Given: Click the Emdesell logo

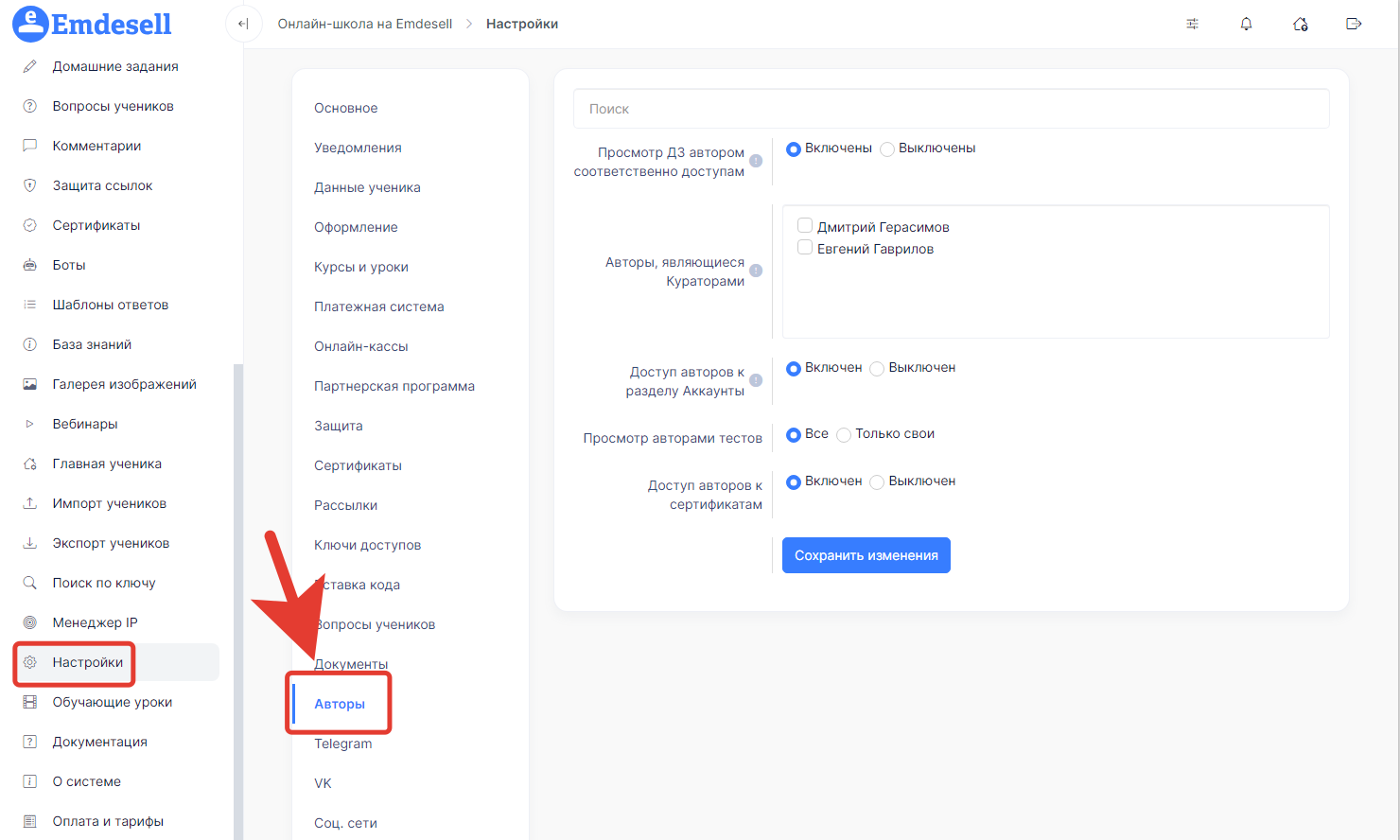Looking at the screenshot, I should 93,24.
